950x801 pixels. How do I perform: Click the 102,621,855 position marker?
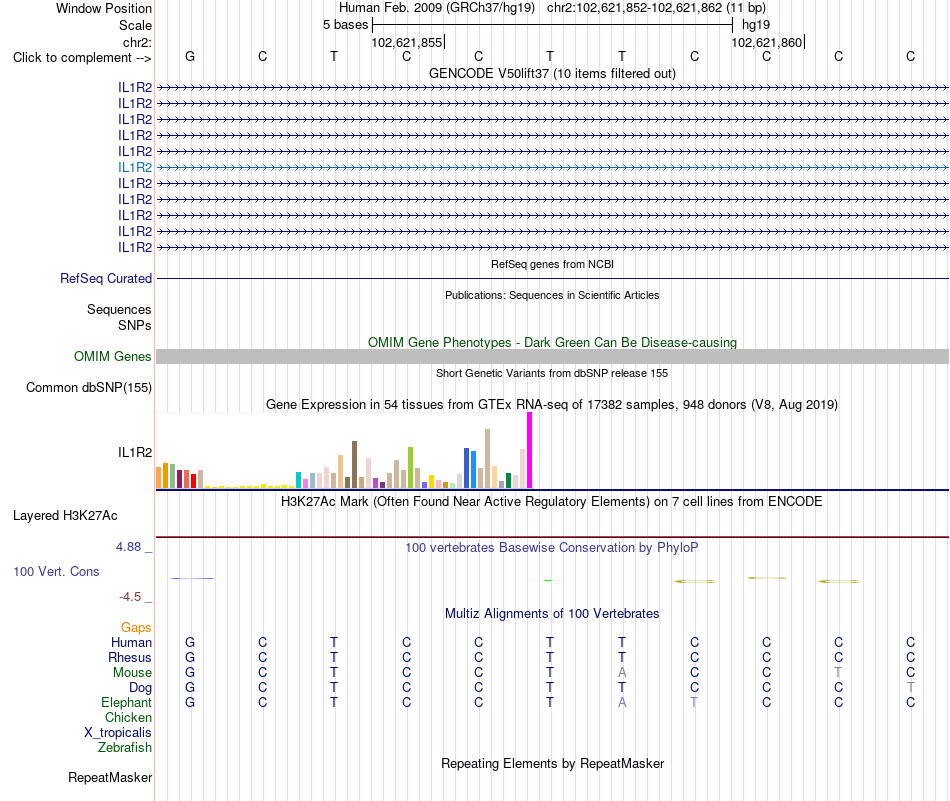point(407,42)
